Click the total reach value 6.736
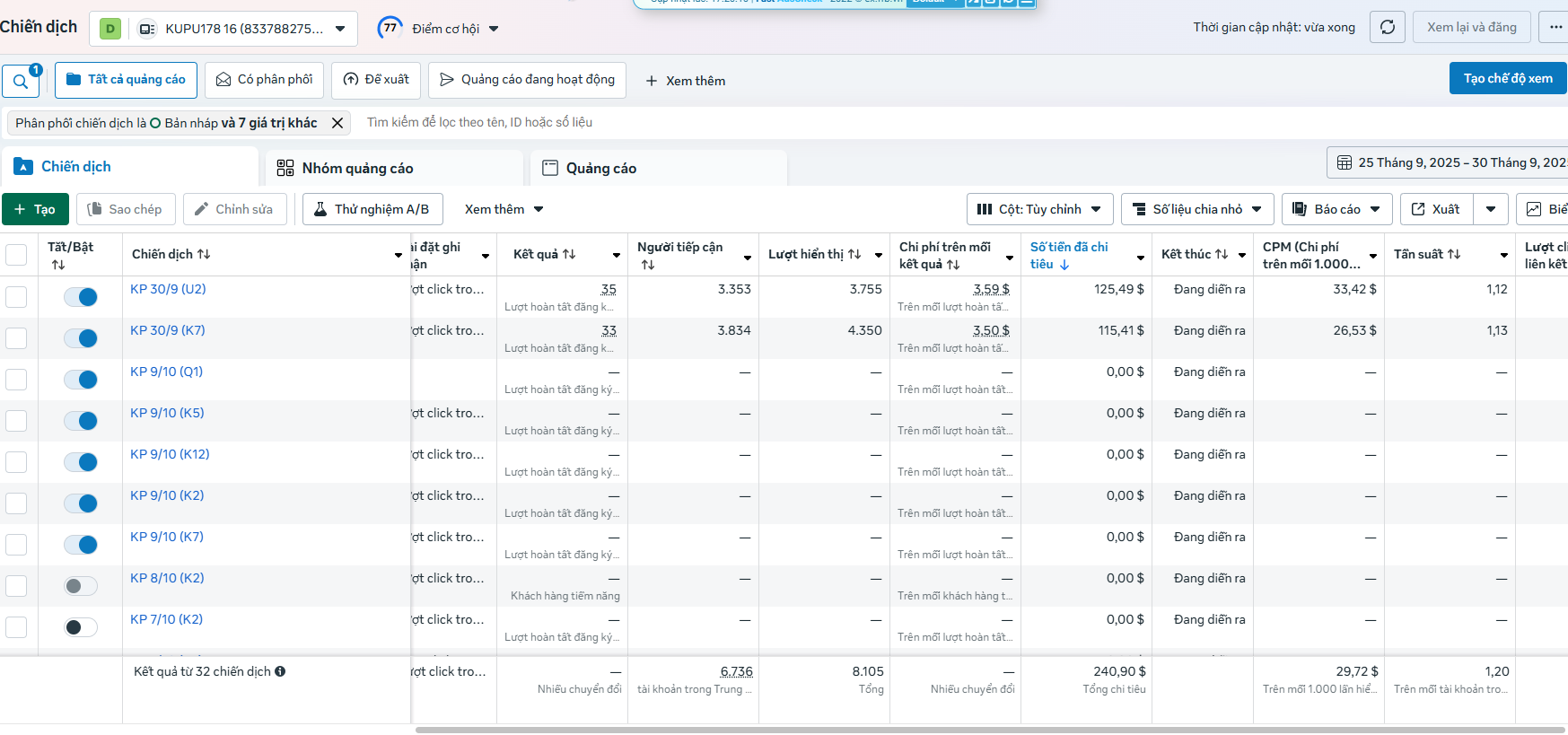1568x735 pixels. [x=736, y=671]
